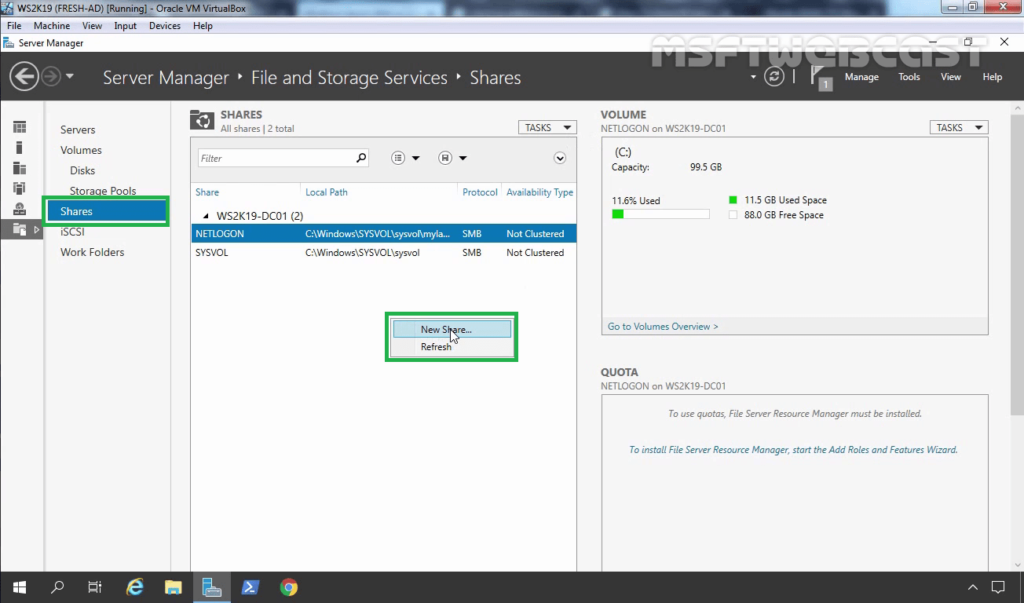The image size is (1024, 603).
Task: Sort by the Local Path column header
Action: tap(327, 192)
